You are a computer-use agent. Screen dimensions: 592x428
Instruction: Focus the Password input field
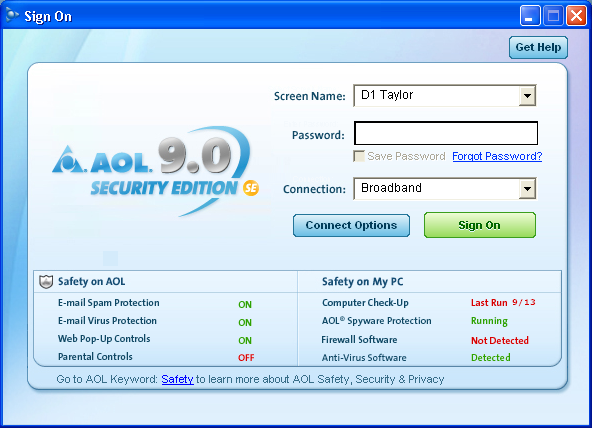click(x=446, y=133)
